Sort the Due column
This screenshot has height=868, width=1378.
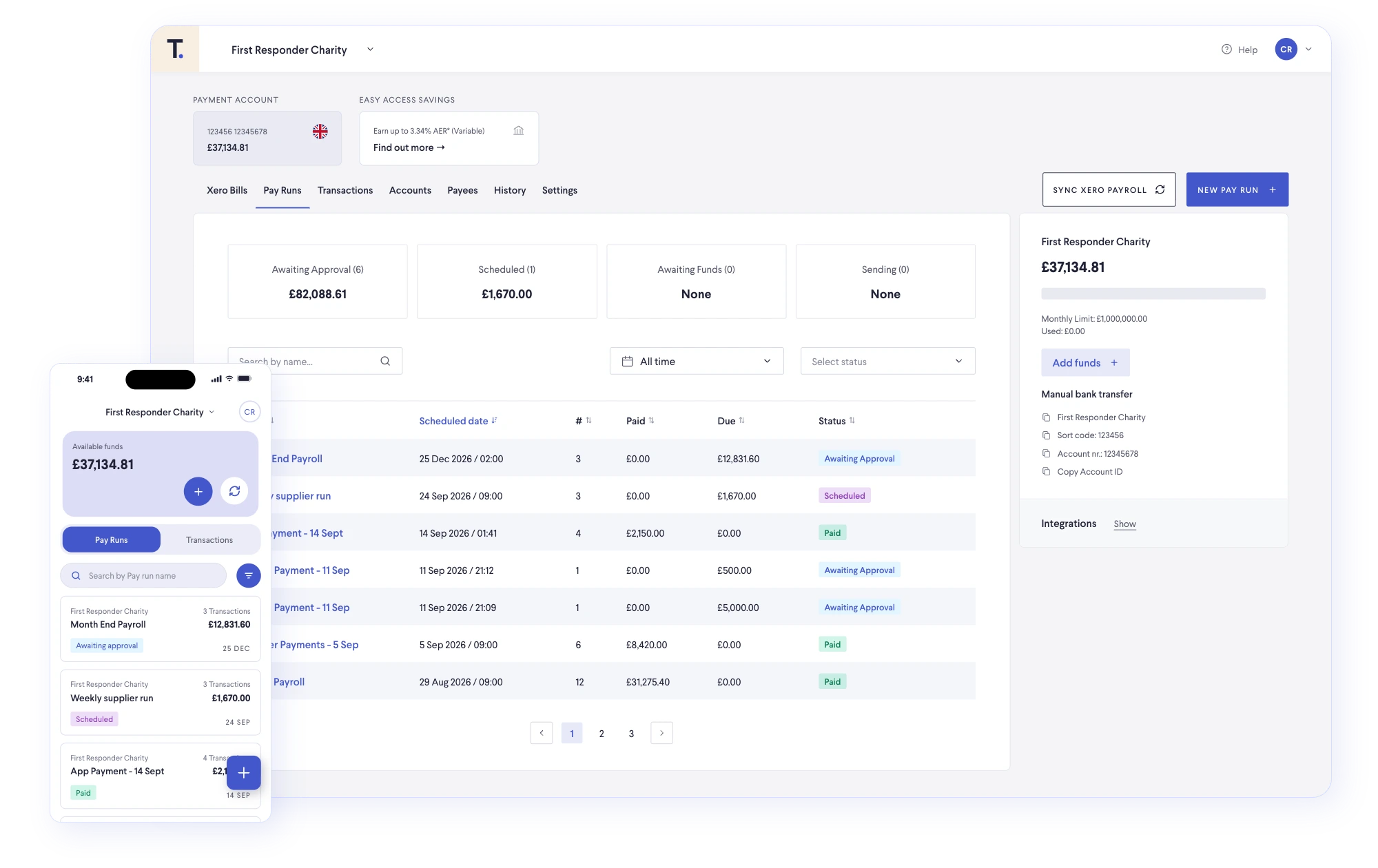click(731, 421)
